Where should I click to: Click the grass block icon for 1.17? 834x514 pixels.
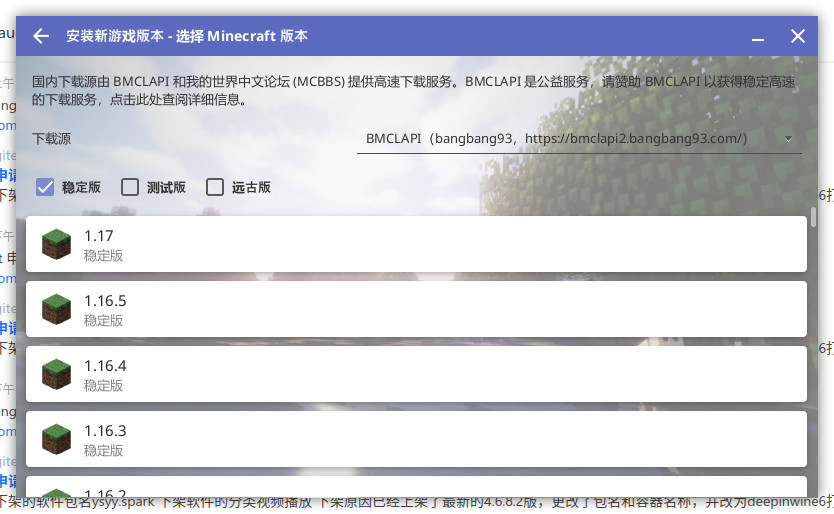56,244
